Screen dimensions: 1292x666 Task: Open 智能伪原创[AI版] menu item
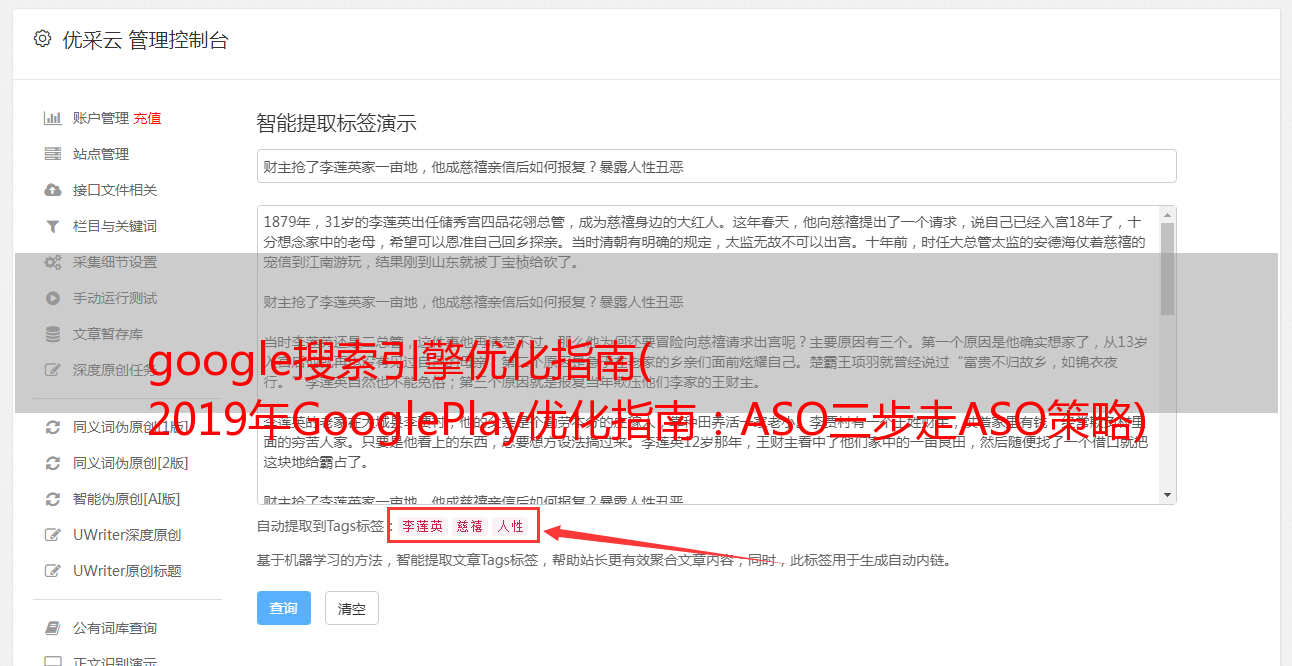pyautogui.click(x=127, y=499)
